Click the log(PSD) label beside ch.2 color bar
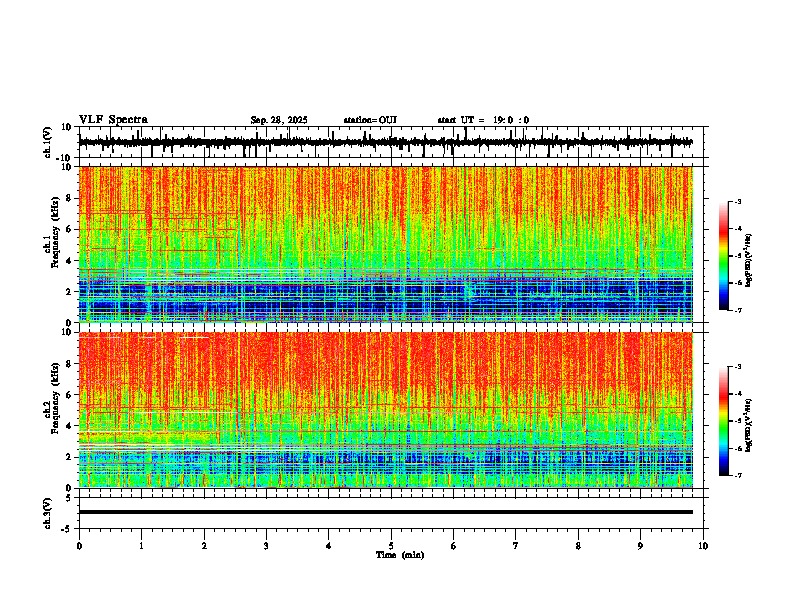 click(749, 425)
